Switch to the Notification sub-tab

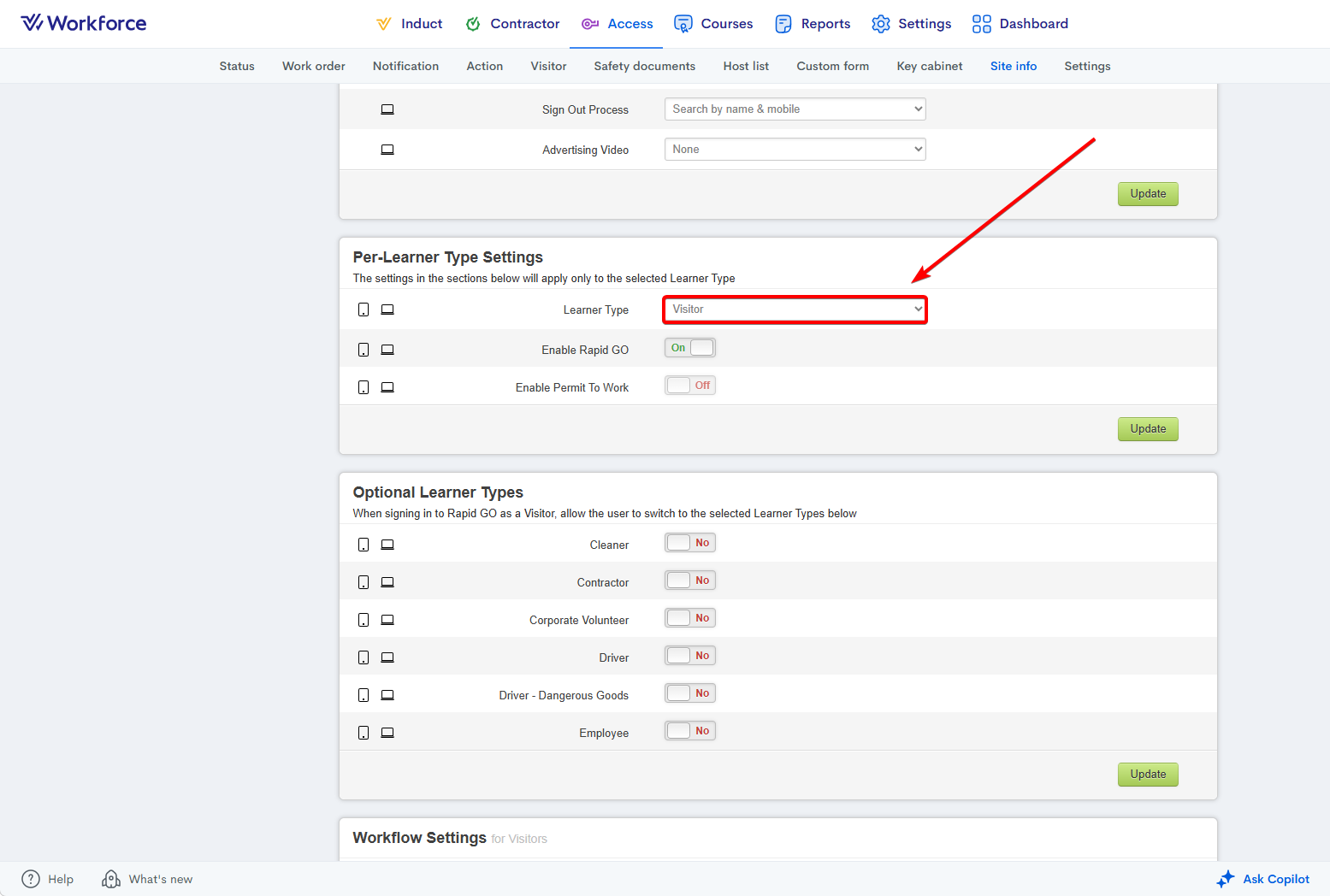(405, 66)
